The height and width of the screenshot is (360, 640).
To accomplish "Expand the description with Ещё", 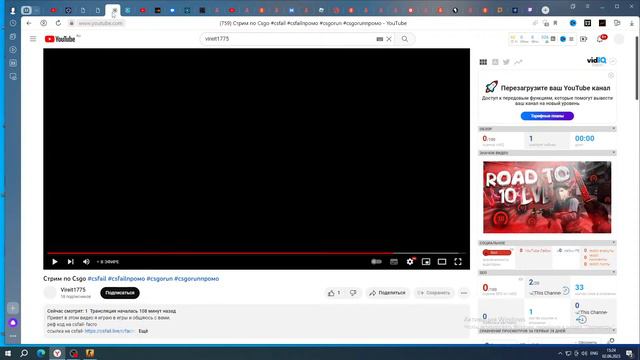I will 143,331.
